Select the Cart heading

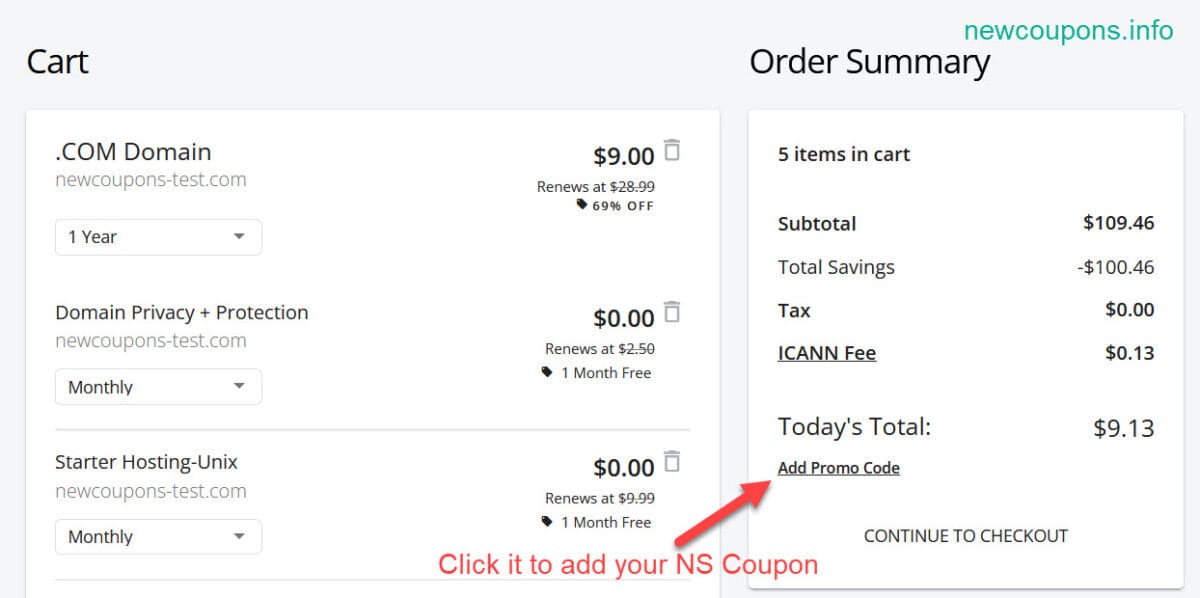coord(57,62)
